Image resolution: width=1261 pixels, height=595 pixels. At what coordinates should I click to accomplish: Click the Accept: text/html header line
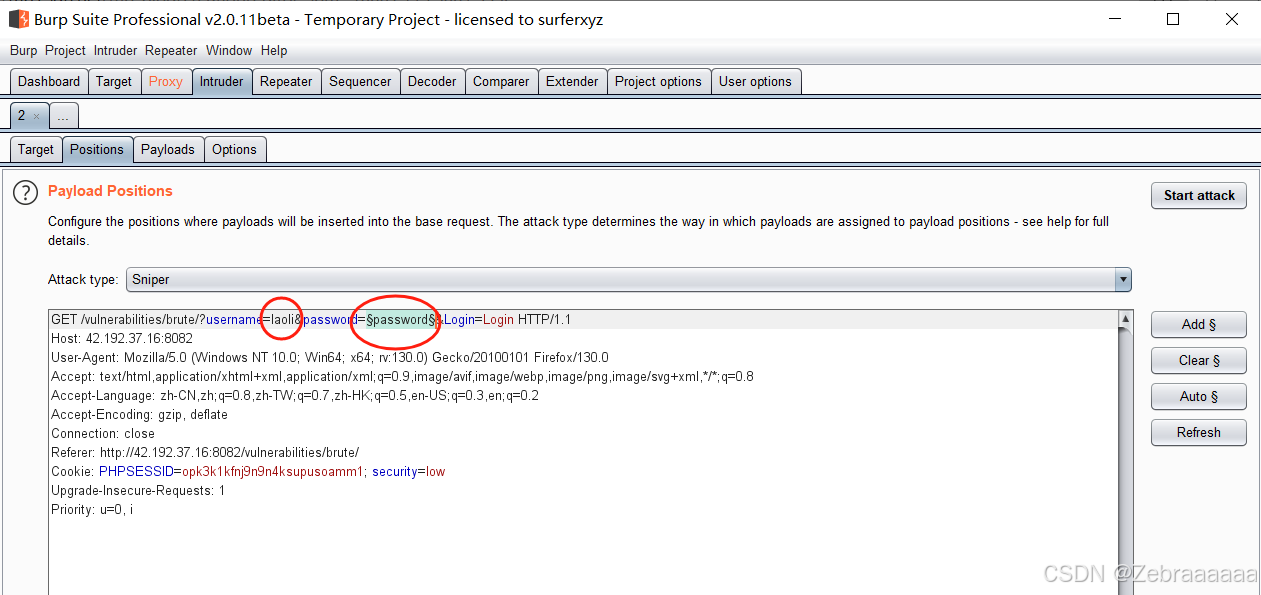click(x=402, y=377)
